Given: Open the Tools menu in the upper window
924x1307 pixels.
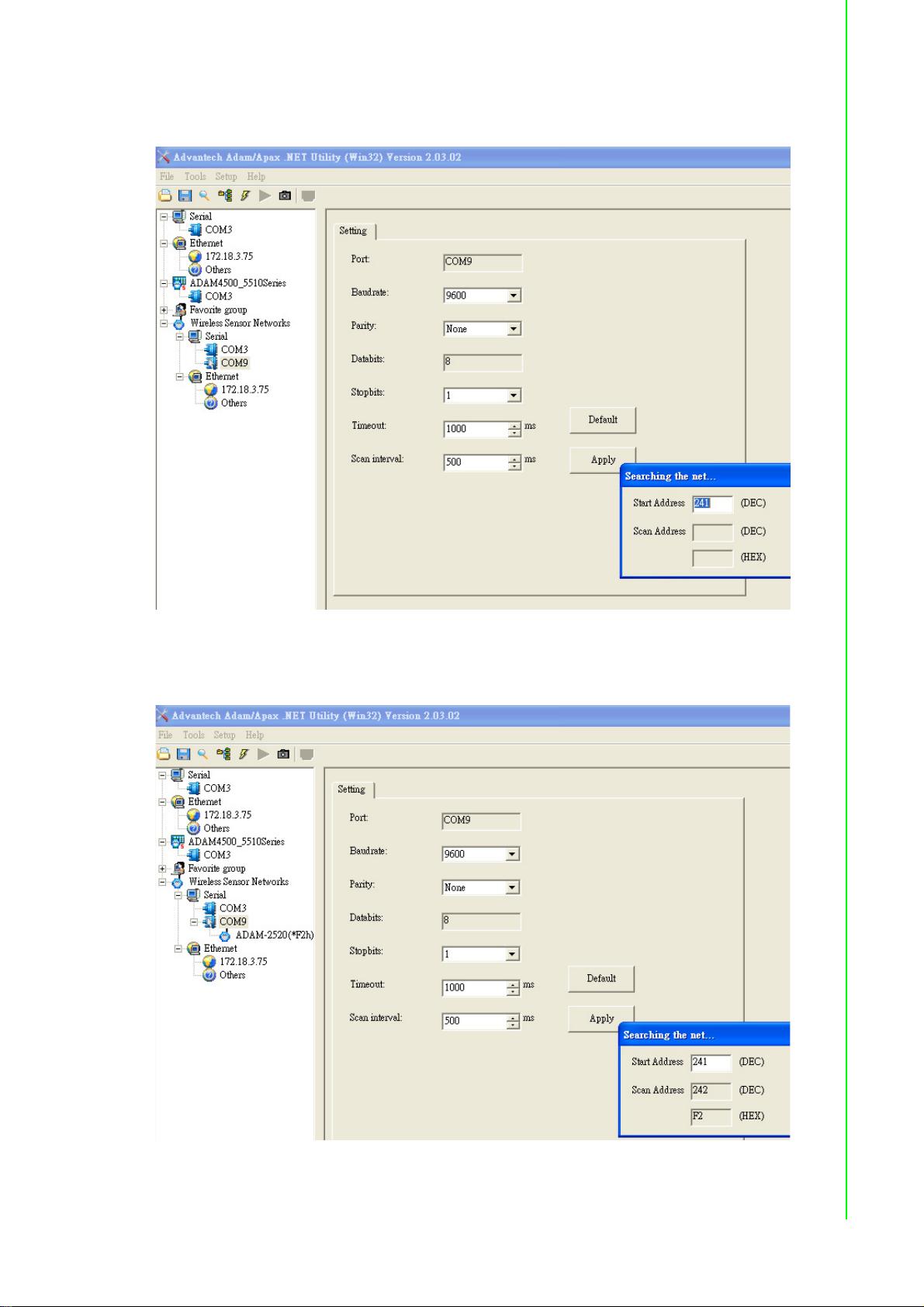Looking at the screenshot, I should click(x=196, y=177).
